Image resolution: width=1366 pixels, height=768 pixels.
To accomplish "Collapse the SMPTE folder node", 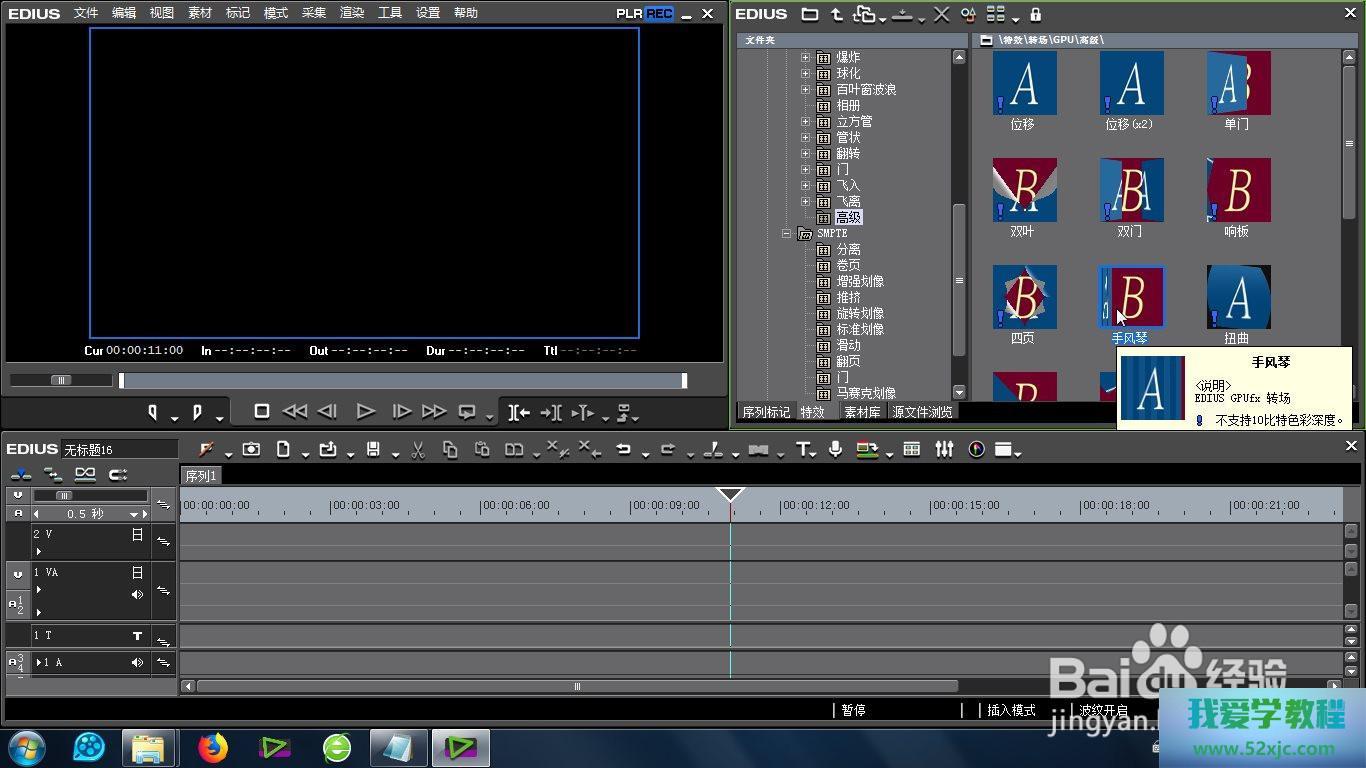I will 787,233.
